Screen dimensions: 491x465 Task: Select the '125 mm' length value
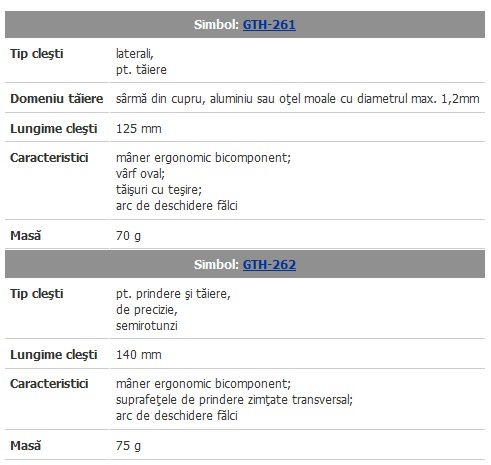[139, 129]
